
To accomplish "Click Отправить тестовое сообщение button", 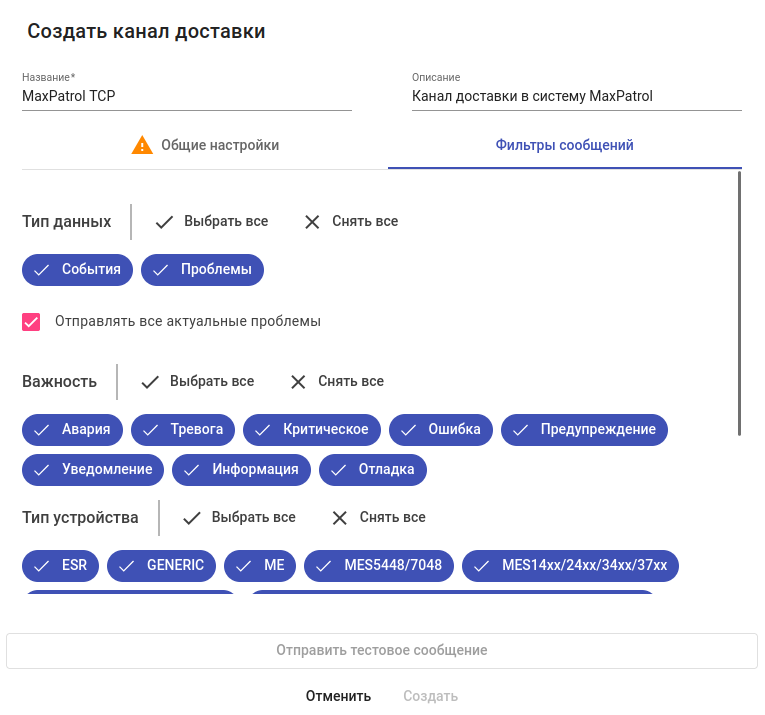I will point(382,651).
